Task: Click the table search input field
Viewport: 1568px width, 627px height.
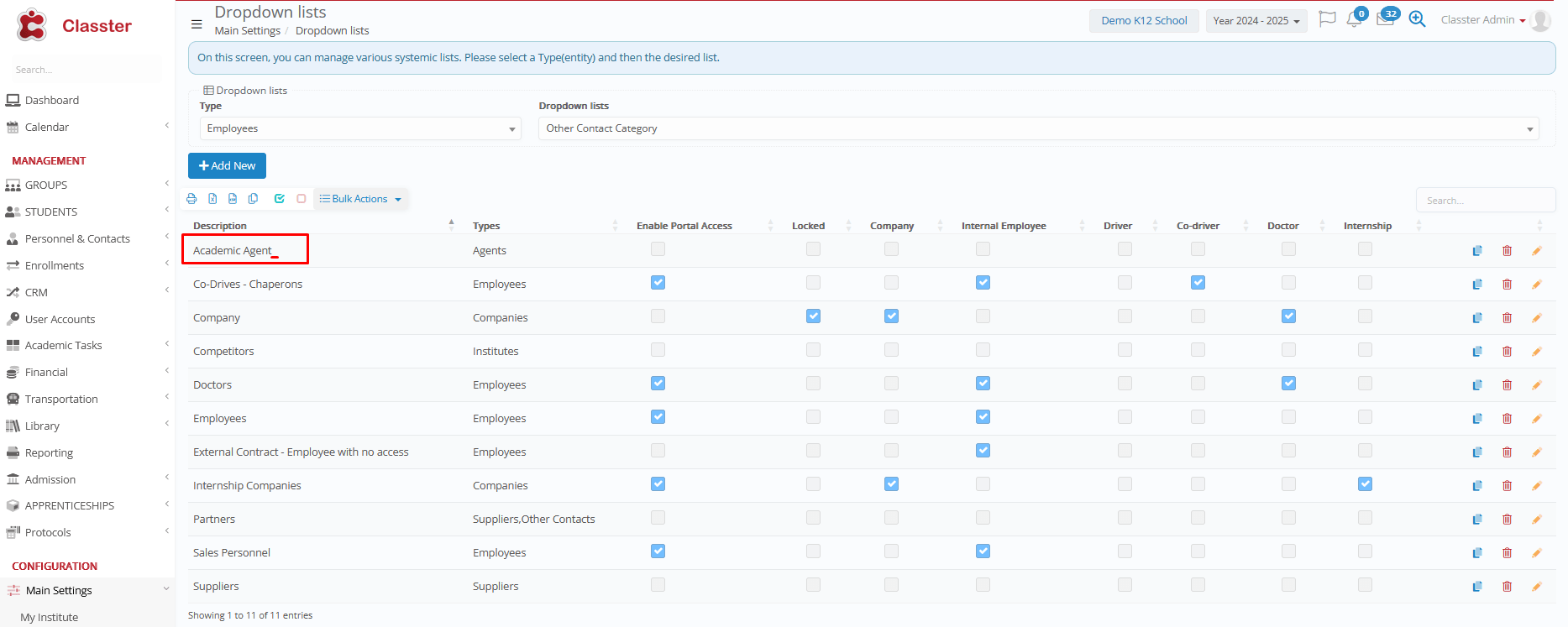Action: coord(1485,201)
